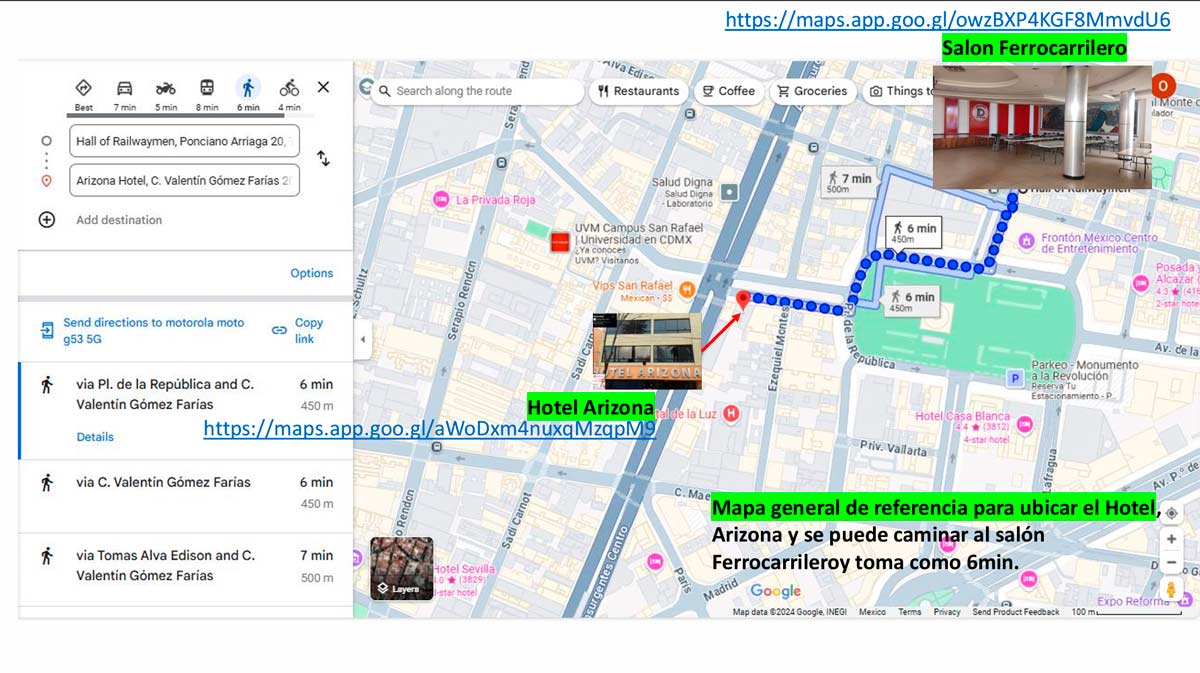Viewport: 1200px width, 673px height.
Task: Click the Hotel Arizona facade photo
Action: [x=647, y=351]
